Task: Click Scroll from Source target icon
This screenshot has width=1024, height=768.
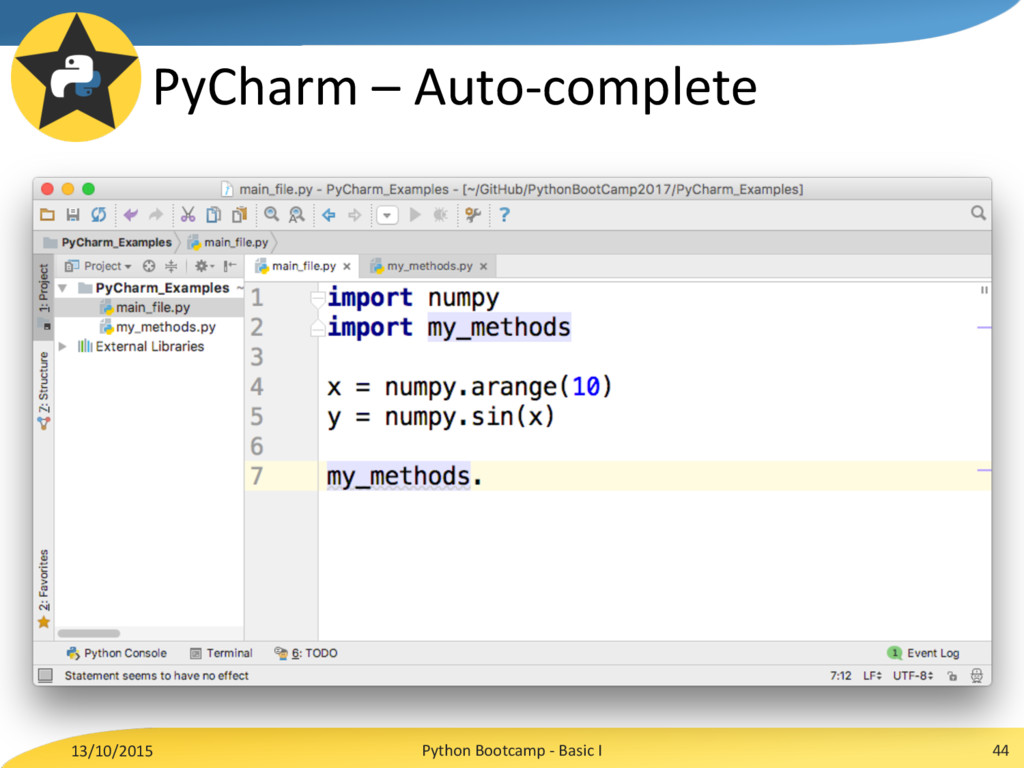Action: 149,266
